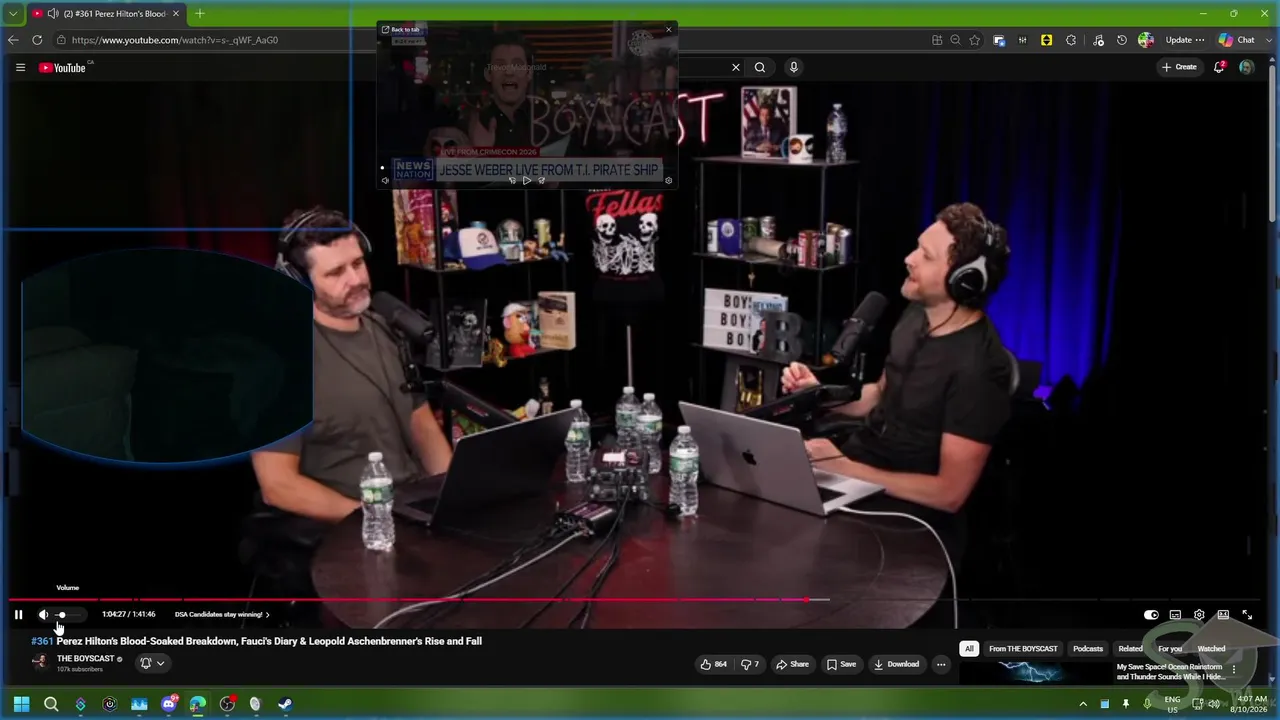Open THE BOYSCAST channel name link

click(x=86, y=659)
